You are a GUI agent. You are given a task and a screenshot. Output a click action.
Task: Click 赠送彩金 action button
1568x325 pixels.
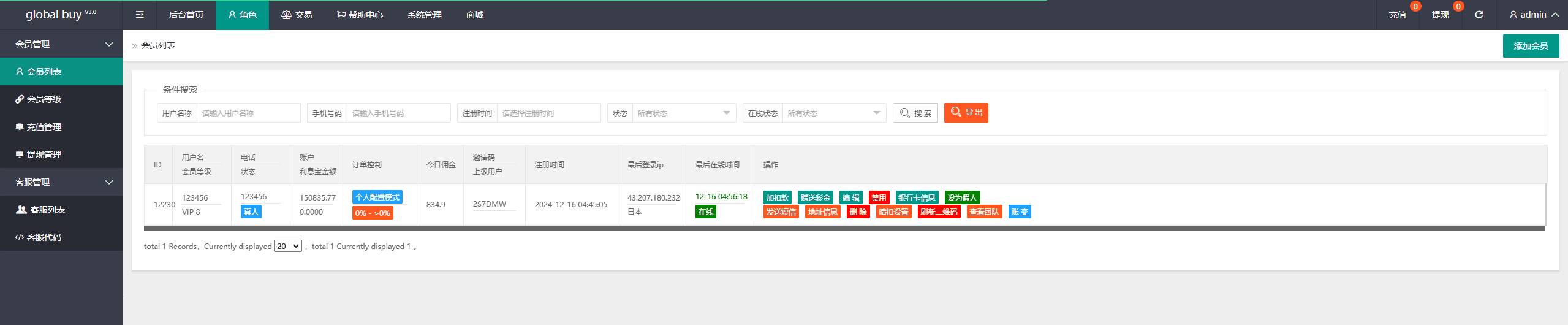[x=816, y=197]
